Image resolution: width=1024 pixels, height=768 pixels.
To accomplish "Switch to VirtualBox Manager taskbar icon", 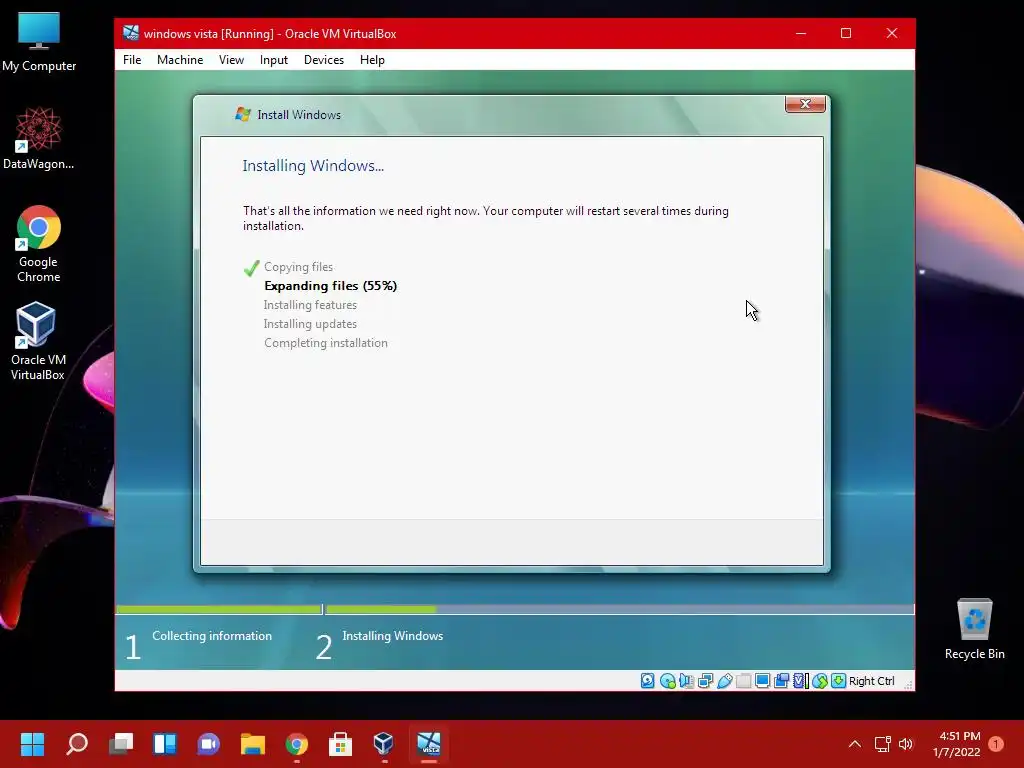I will tap(384, 744).
